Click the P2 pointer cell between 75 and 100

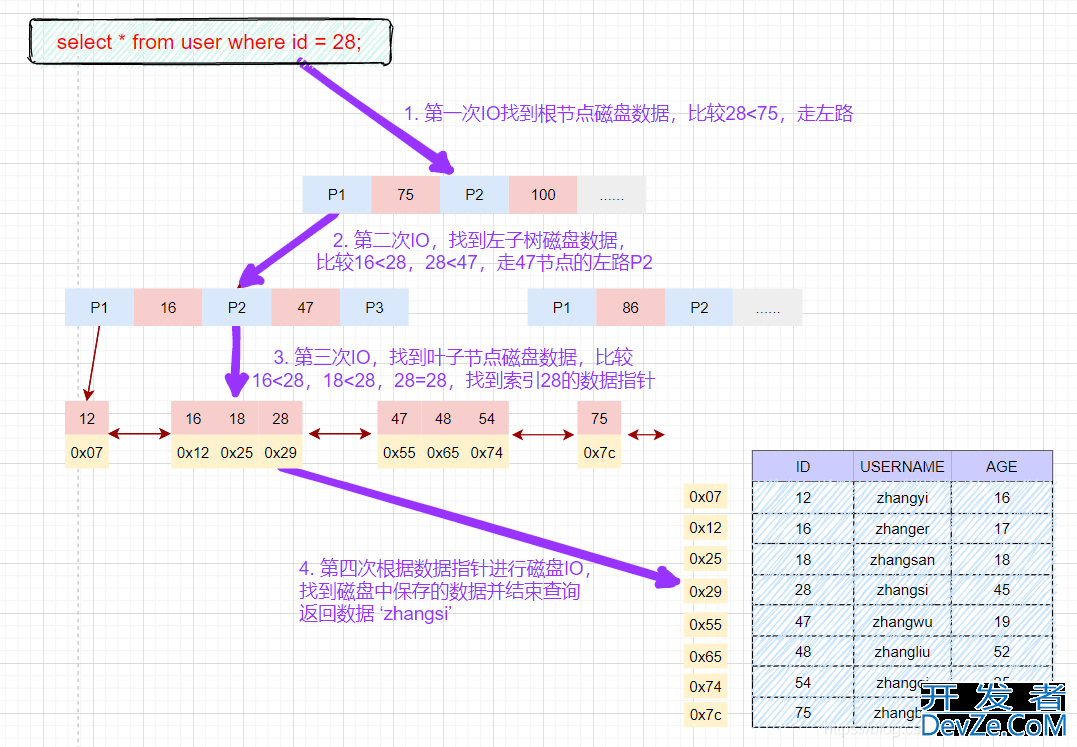tap(475, 195)
